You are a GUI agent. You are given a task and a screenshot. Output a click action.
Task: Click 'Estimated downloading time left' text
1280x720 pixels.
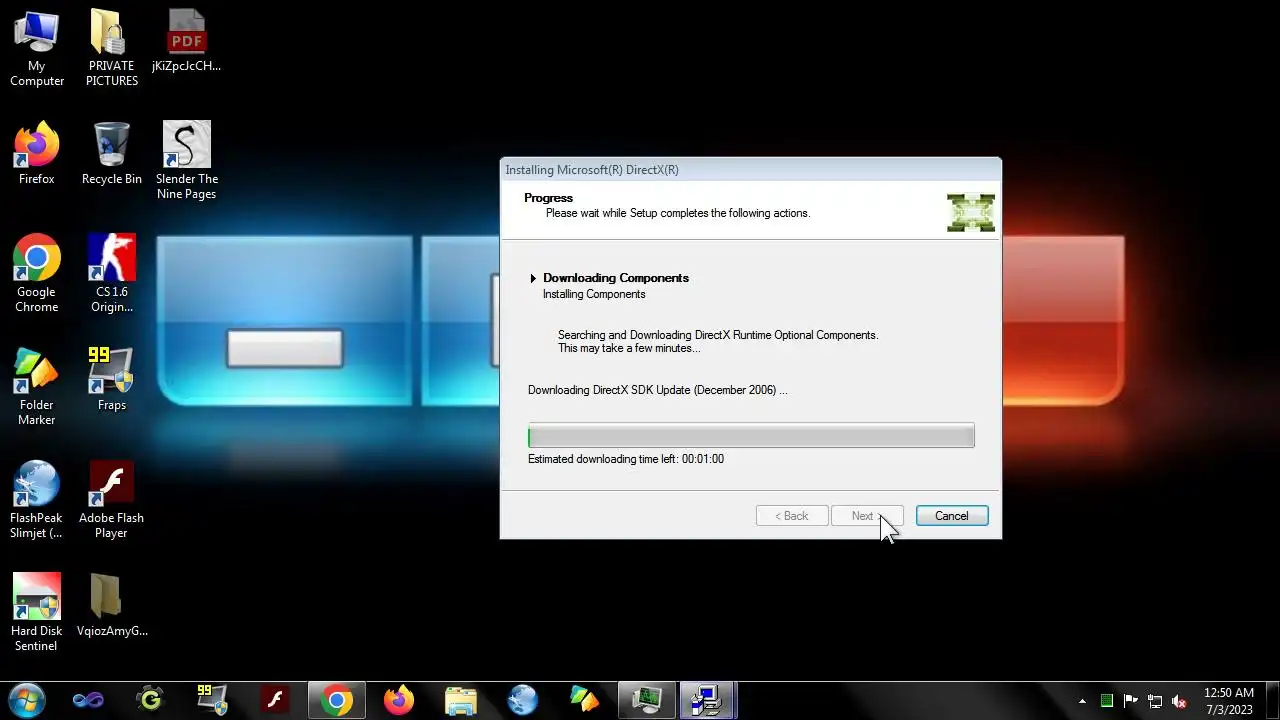pyautogui.click(x=626, y=459)
